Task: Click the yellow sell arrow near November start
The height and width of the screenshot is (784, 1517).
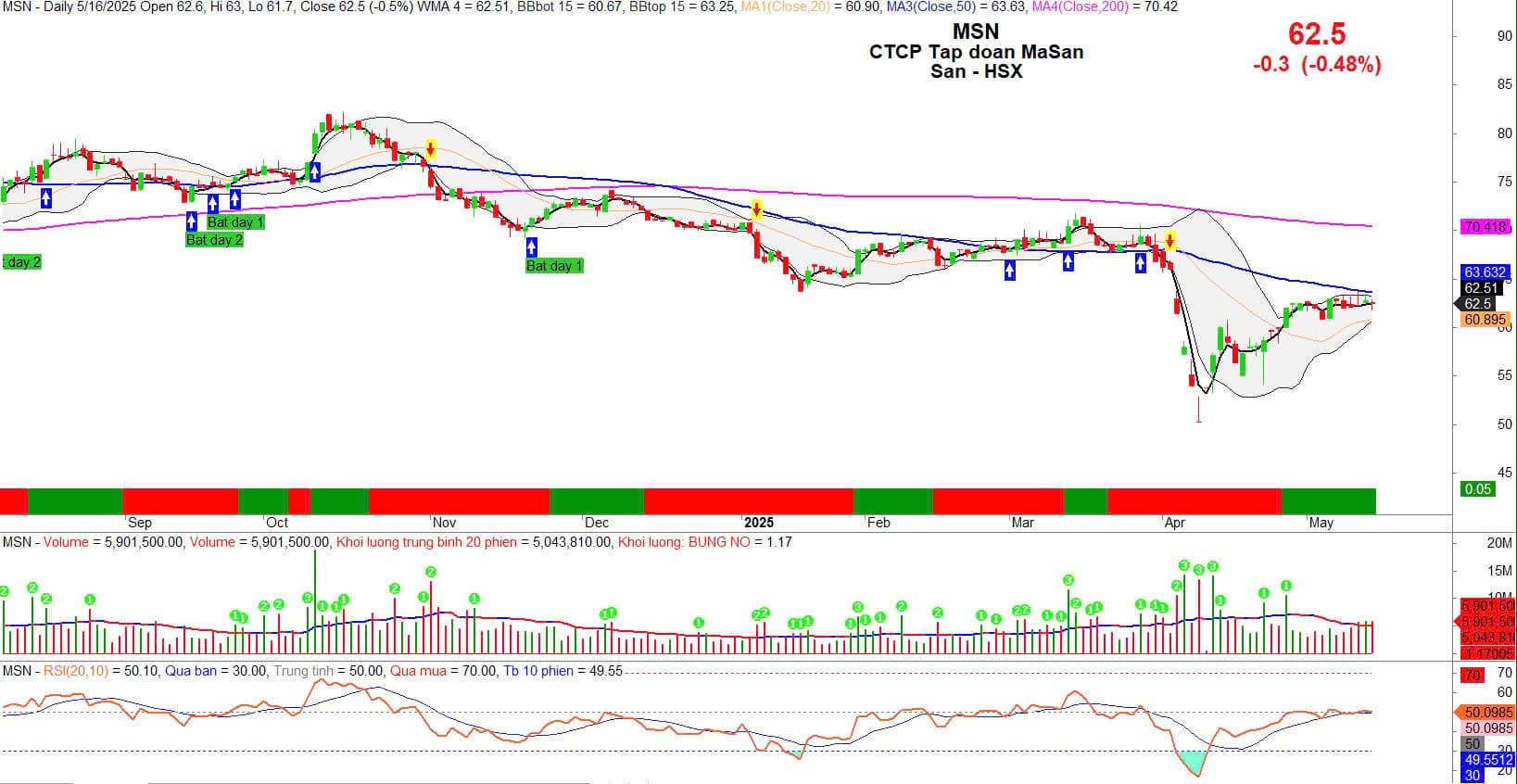Action: (431, 149)
